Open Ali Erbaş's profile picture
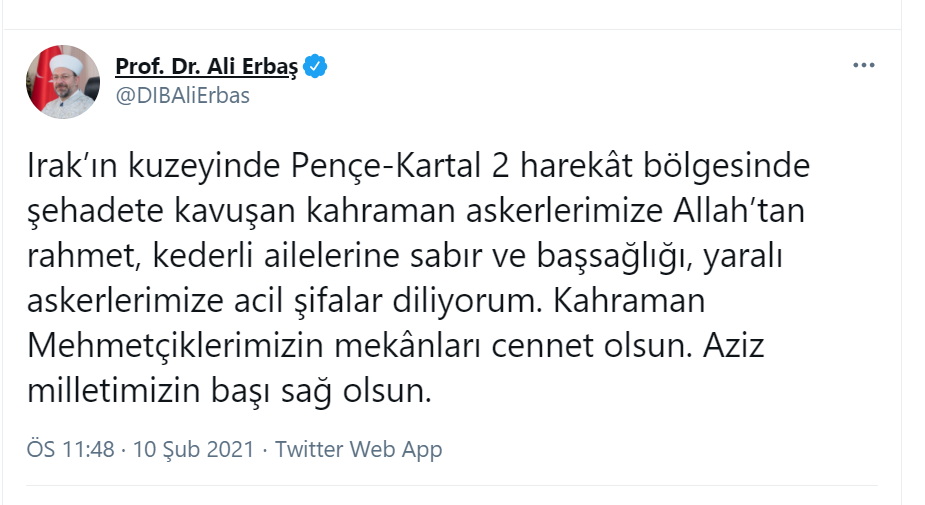Screen dimensions: 925x505 63,81
